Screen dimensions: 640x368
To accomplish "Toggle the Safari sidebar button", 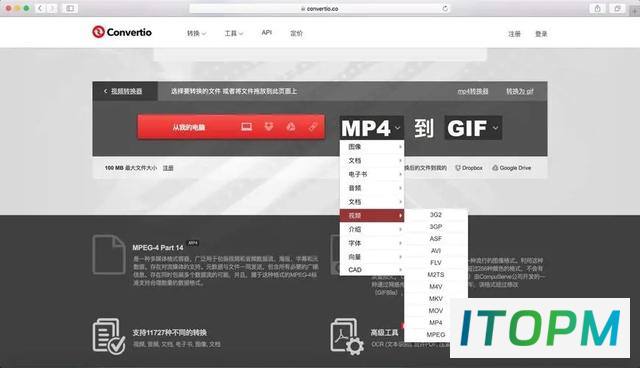I will click(70, 8).
